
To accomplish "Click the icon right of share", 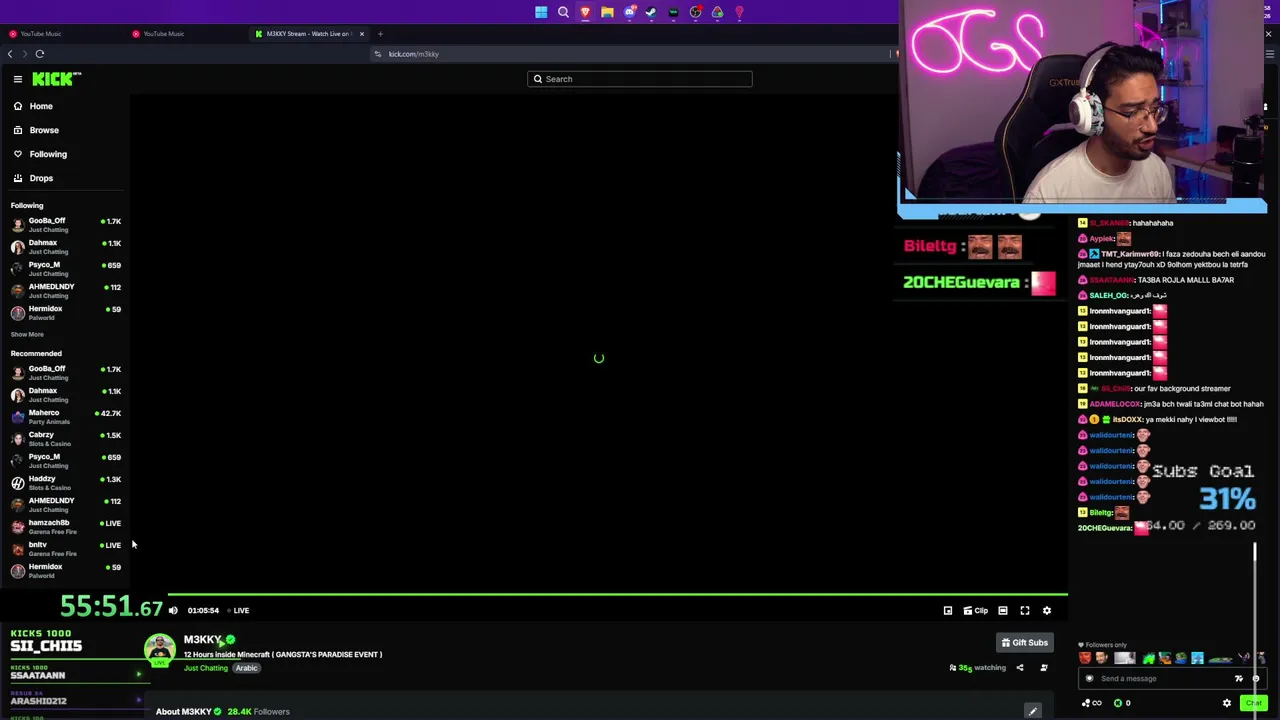I will tap(1044, 668).
